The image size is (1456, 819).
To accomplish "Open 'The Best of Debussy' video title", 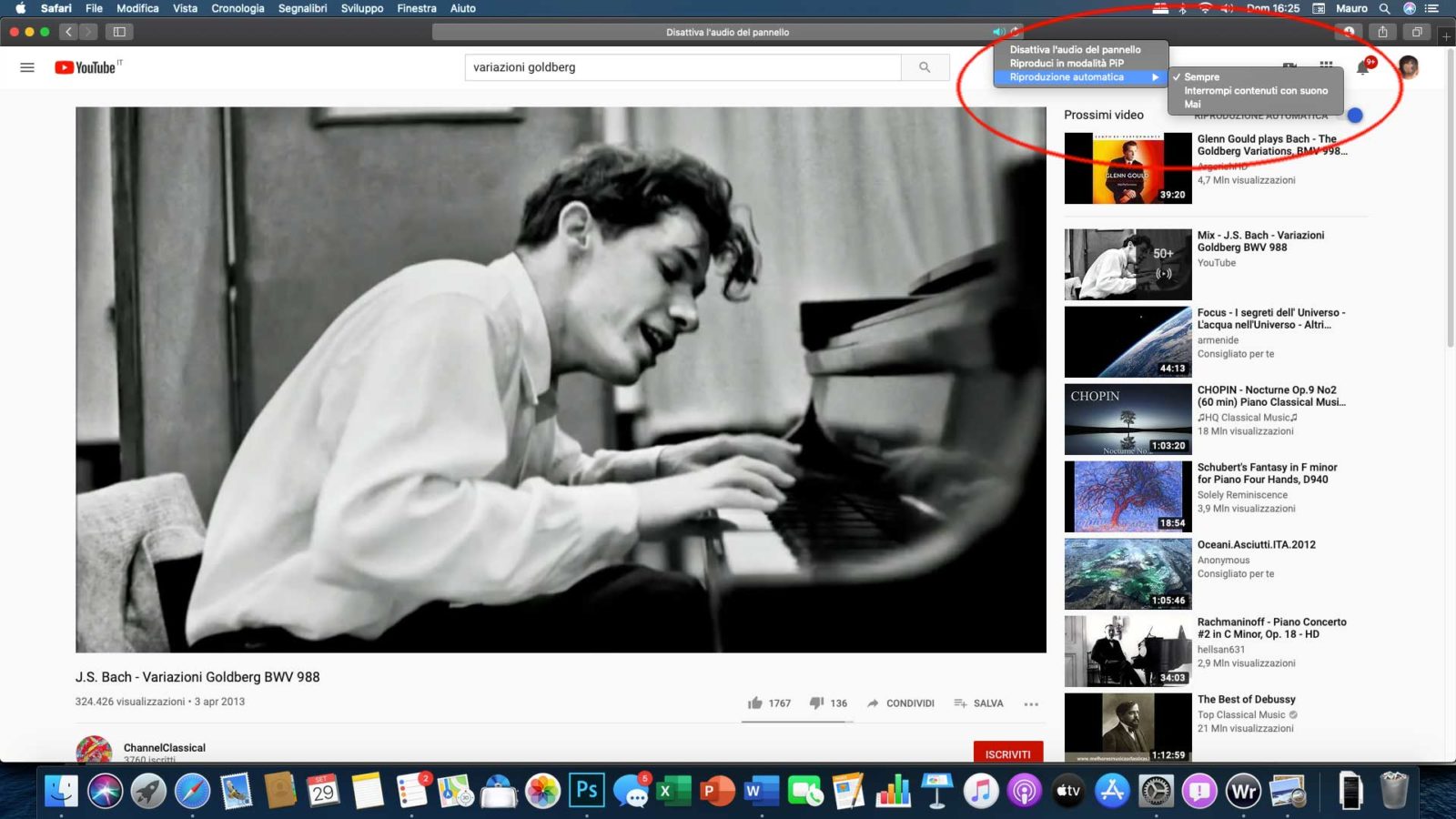I will 1247,700.
